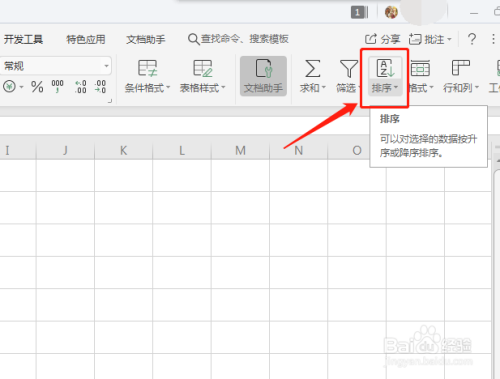Expand the 求和 dropdown arrow
The image size is (500, 379).
click(323, 88)
